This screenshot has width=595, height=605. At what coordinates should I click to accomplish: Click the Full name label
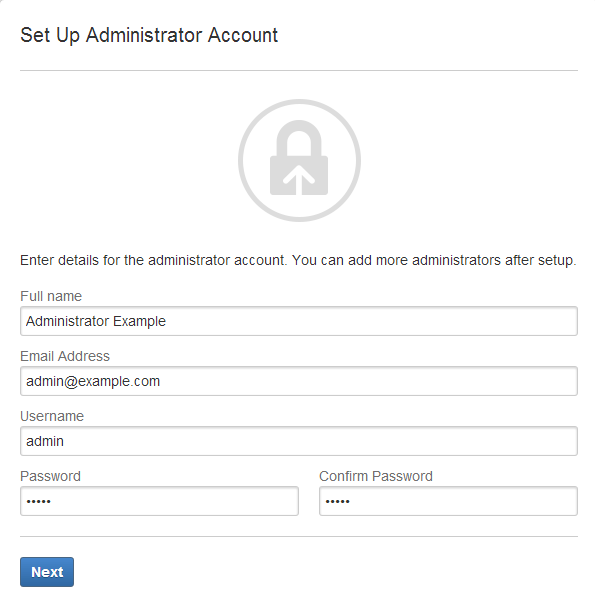pos(51,296)
